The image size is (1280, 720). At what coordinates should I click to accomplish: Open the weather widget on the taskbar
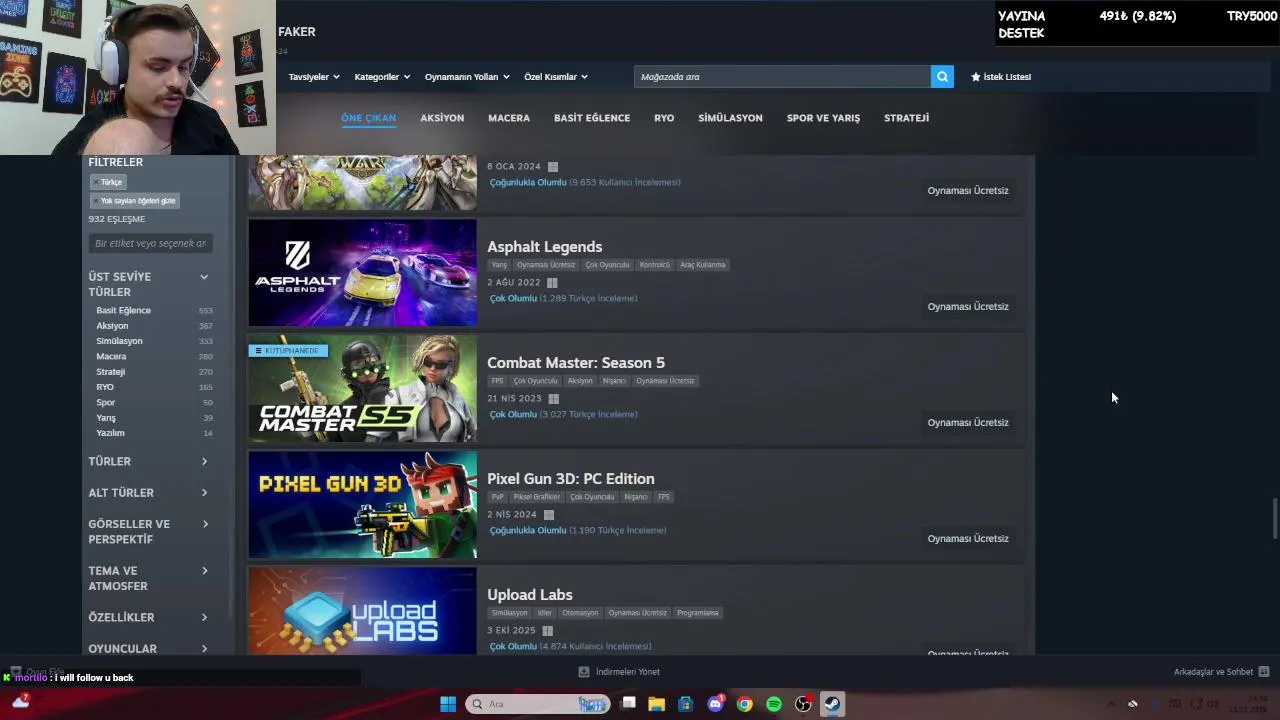pyautogui.click(x=20, y=702)
